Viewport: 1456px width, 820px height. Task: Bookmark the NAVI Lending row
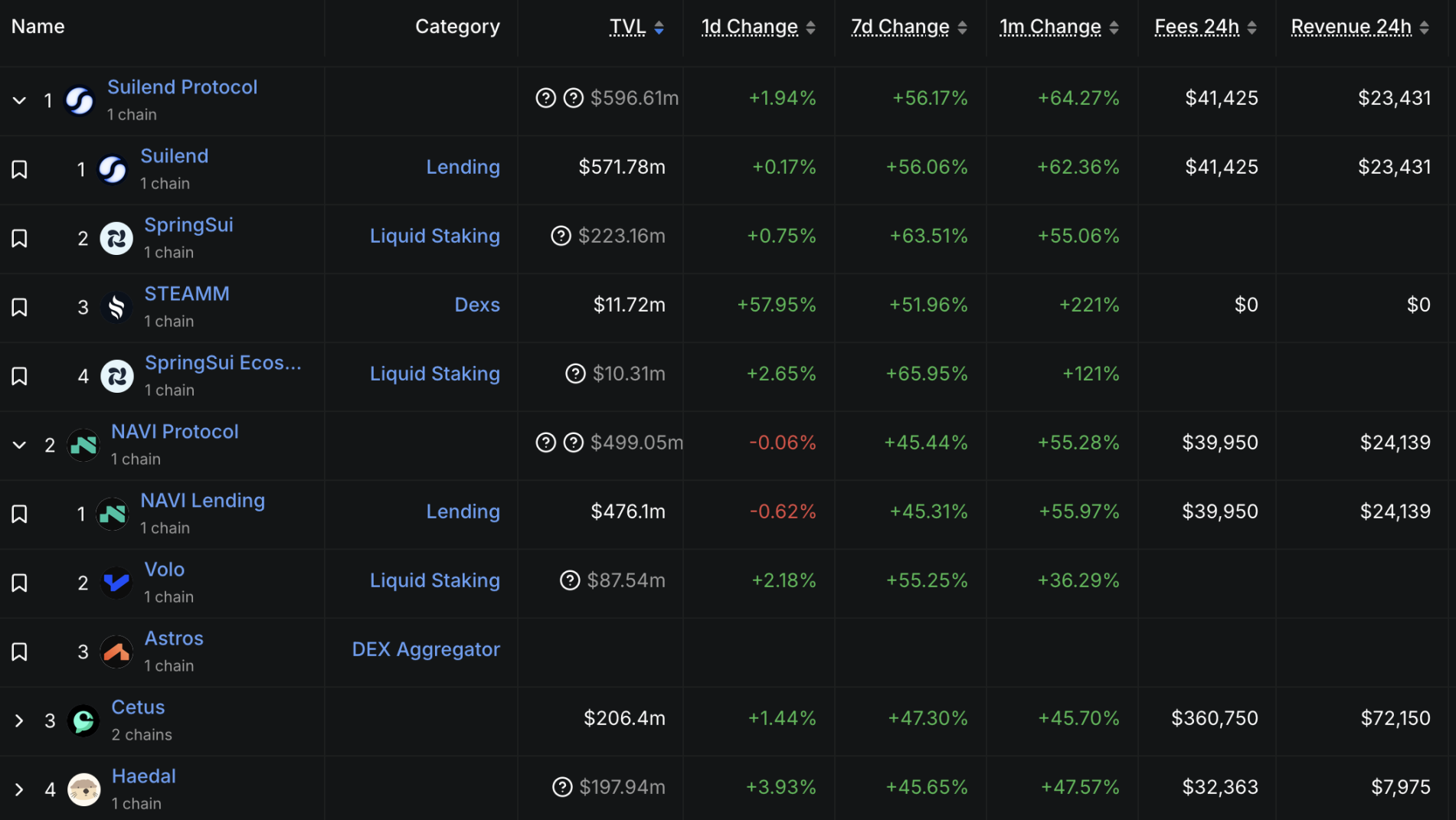point(20,514)
